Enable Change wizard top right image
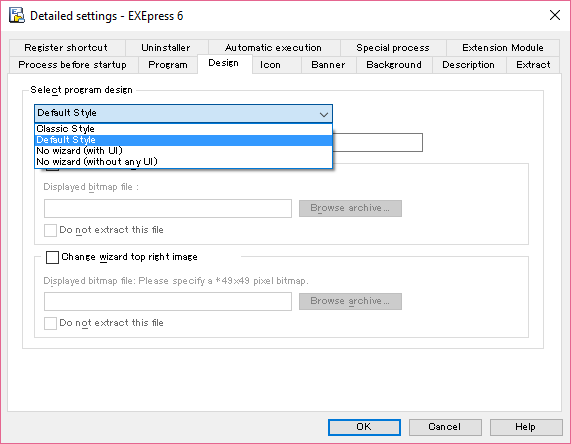 [x=52, y=257]
